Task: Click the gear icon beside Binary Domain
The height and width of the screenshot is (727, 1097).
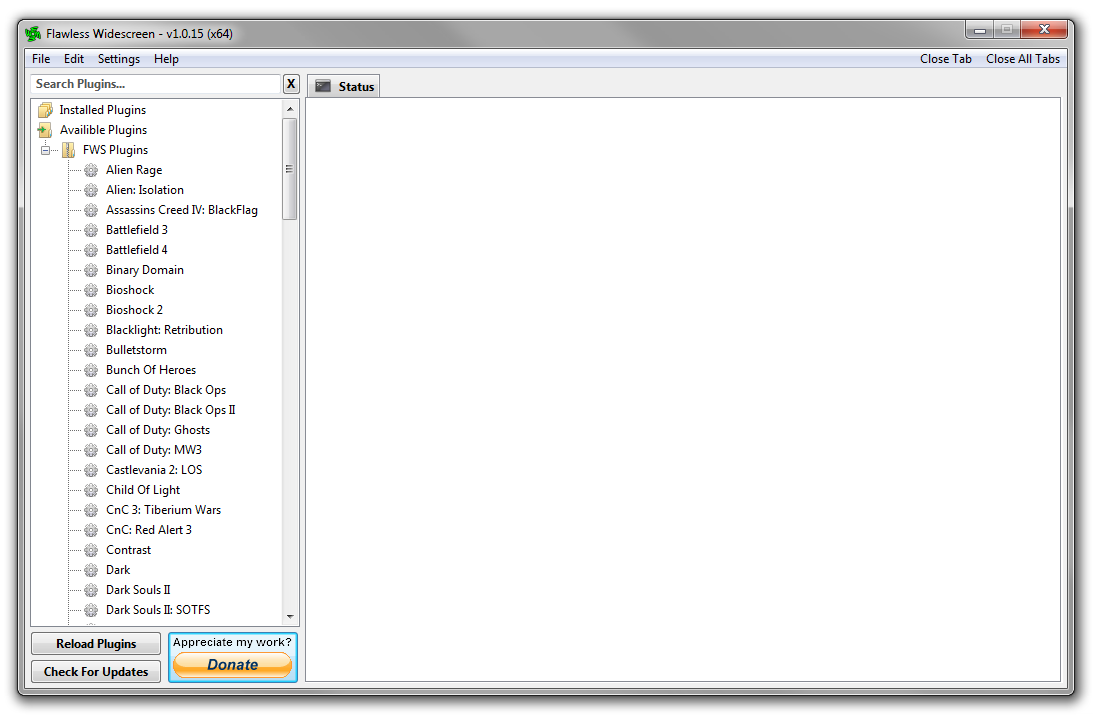Action: pos(91,270)
